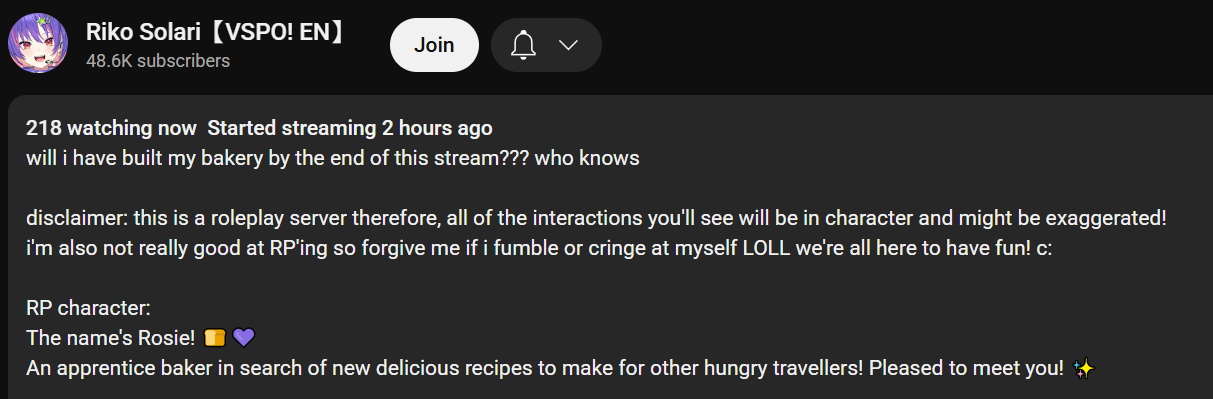
Task: Click the notification bell icon
Action: 524,45
